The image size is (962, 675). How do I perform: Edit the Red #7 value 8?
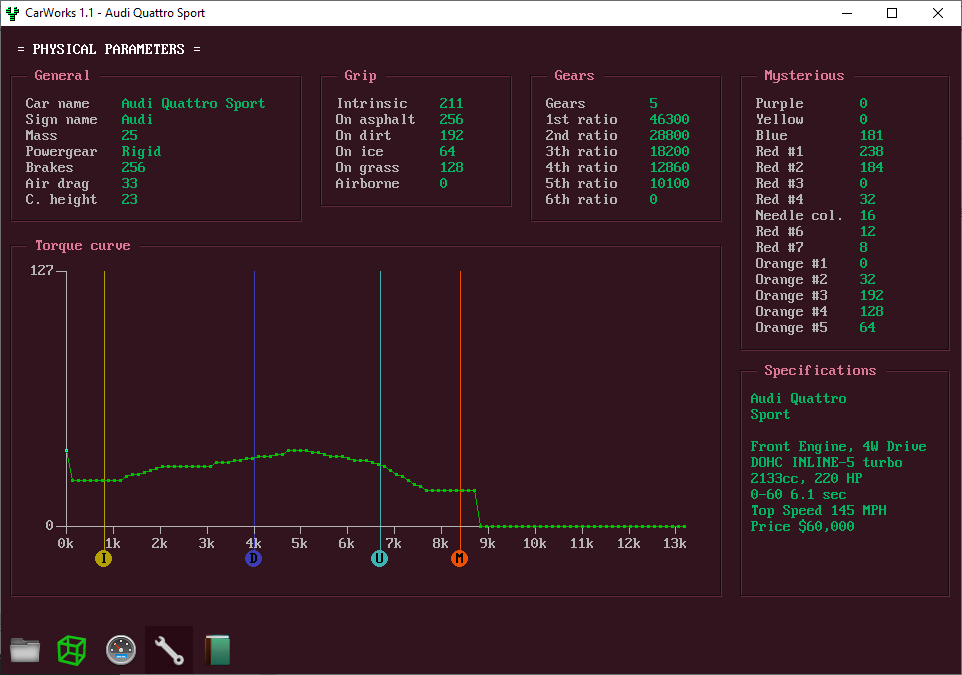(863, 247)
